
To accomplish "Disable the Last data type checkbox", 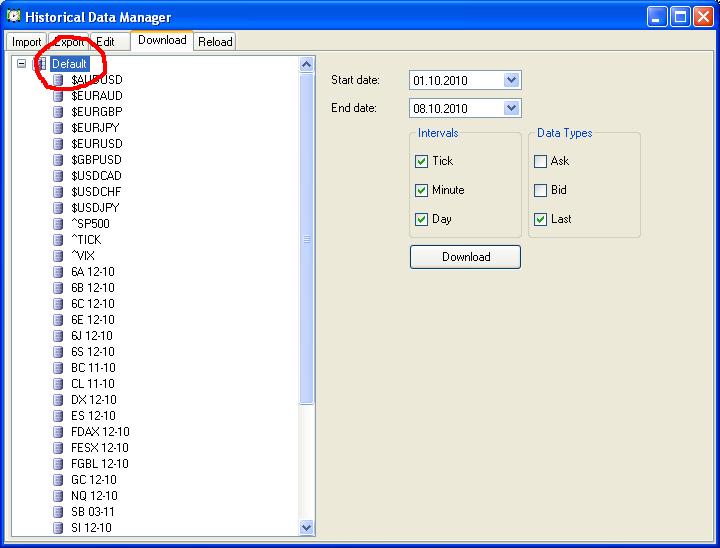I will coord(540,219).
